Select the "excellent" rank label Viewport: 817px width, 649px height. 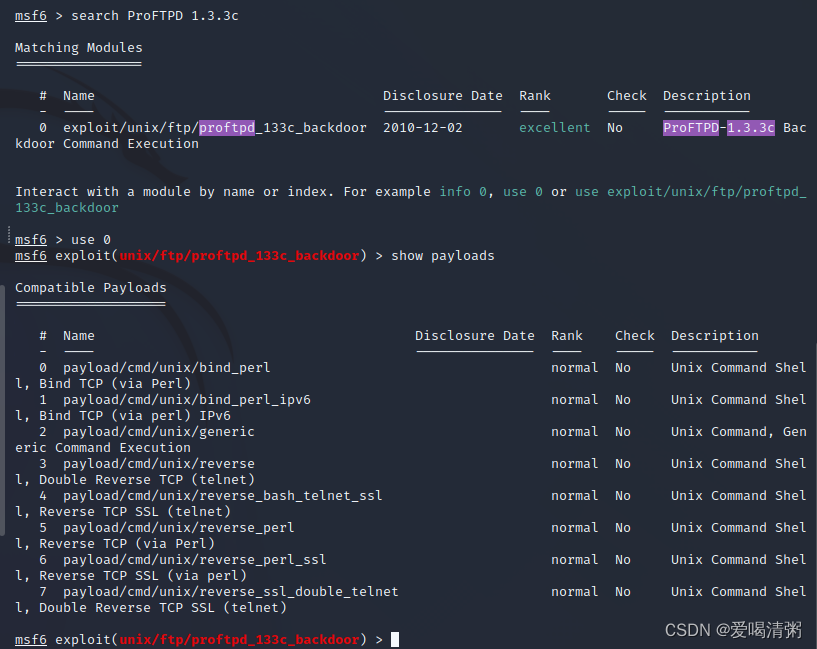[x=554, y=127]
